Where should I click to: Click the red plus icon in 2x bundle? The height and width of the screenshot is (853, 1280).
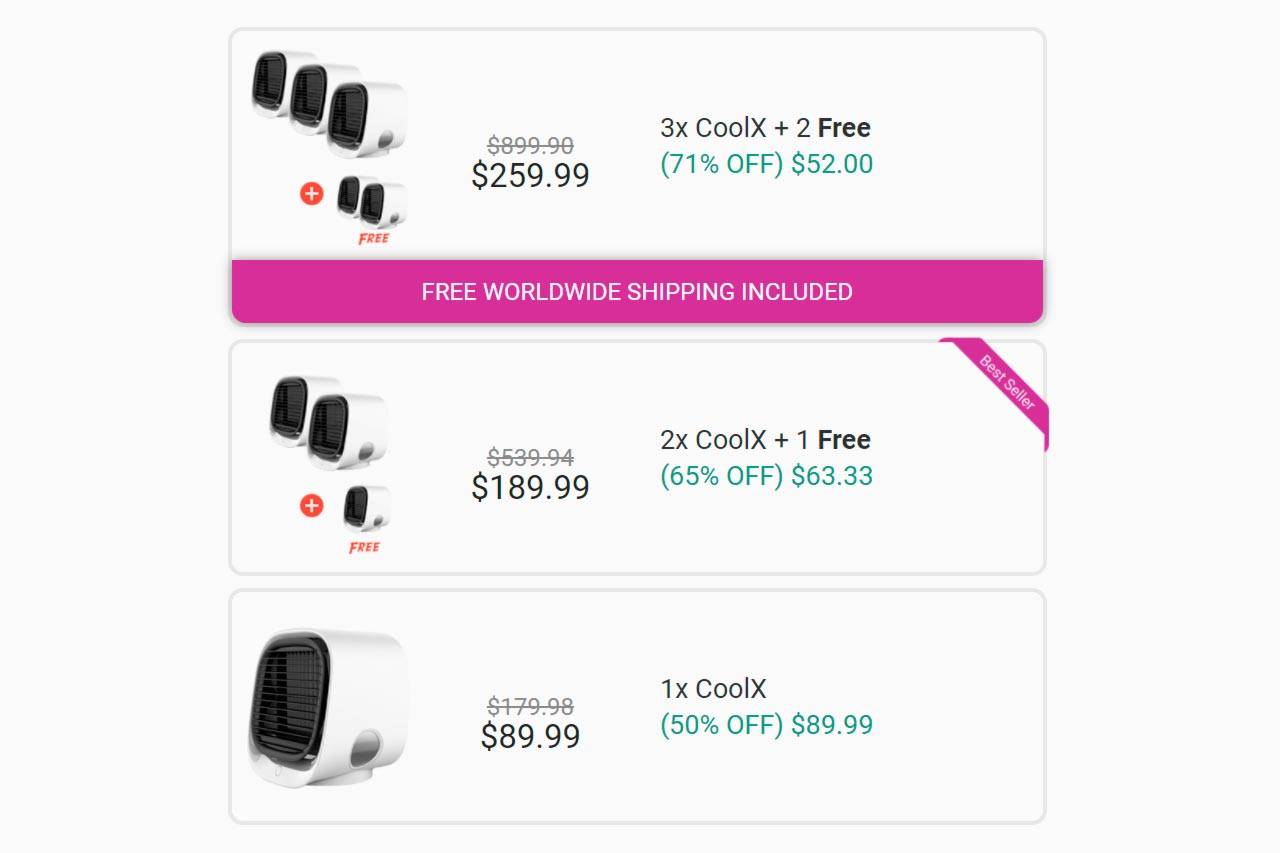(311, 506)
